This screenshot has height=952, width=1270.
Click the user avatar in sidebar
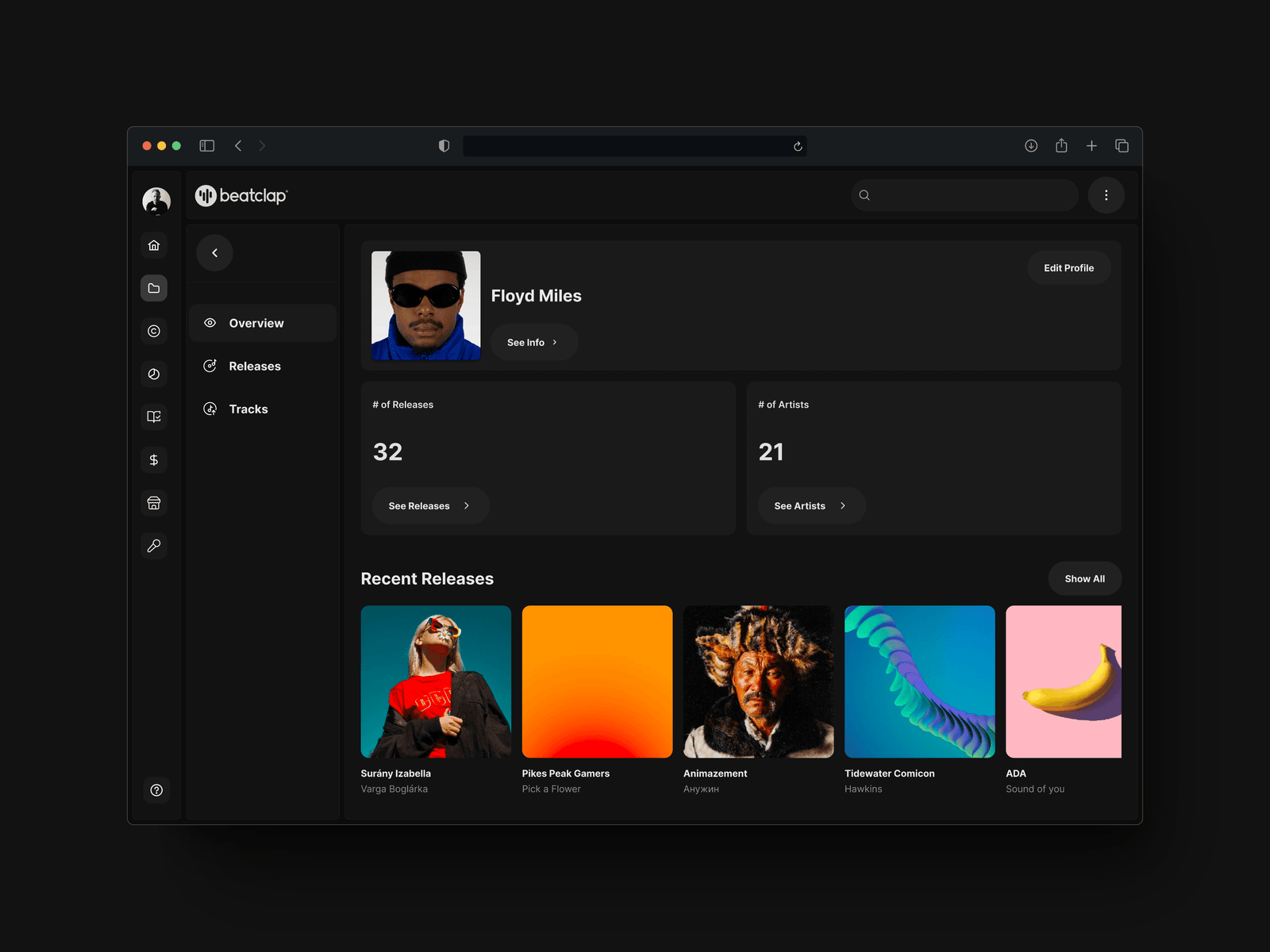156,201
